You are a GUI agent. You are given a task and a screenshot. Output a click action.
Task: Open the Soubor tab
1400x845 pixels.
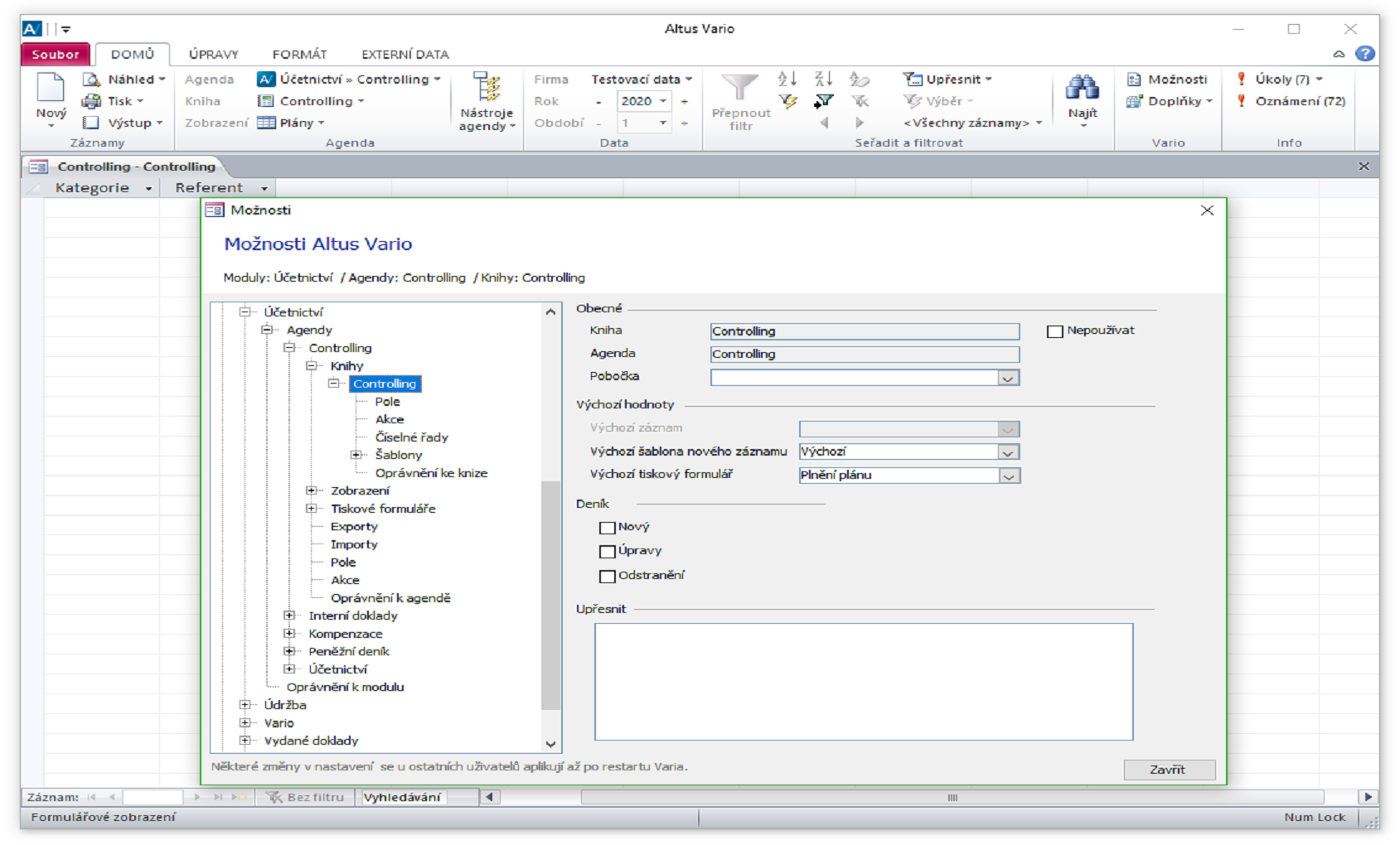point(56,54)
